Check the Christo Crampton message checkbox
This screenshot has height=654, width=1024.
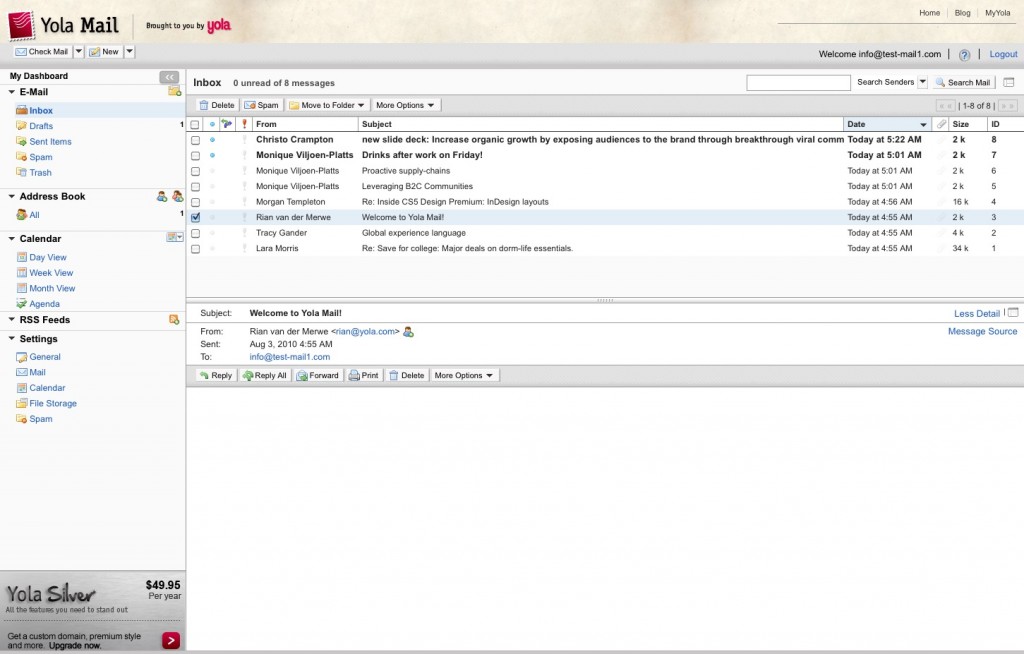point(195,140)
